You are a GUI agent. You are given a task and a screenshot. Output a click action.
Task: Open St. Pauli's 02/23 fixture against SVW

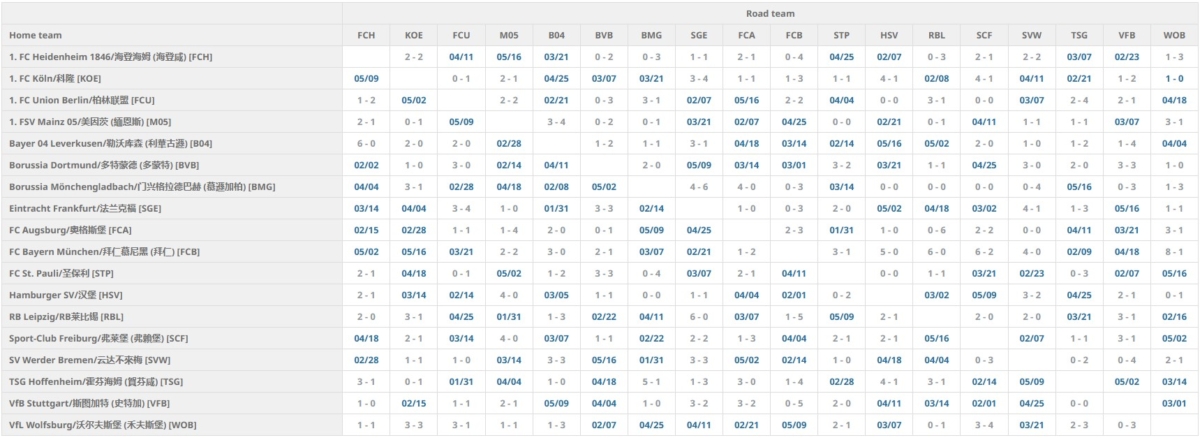1032,273
